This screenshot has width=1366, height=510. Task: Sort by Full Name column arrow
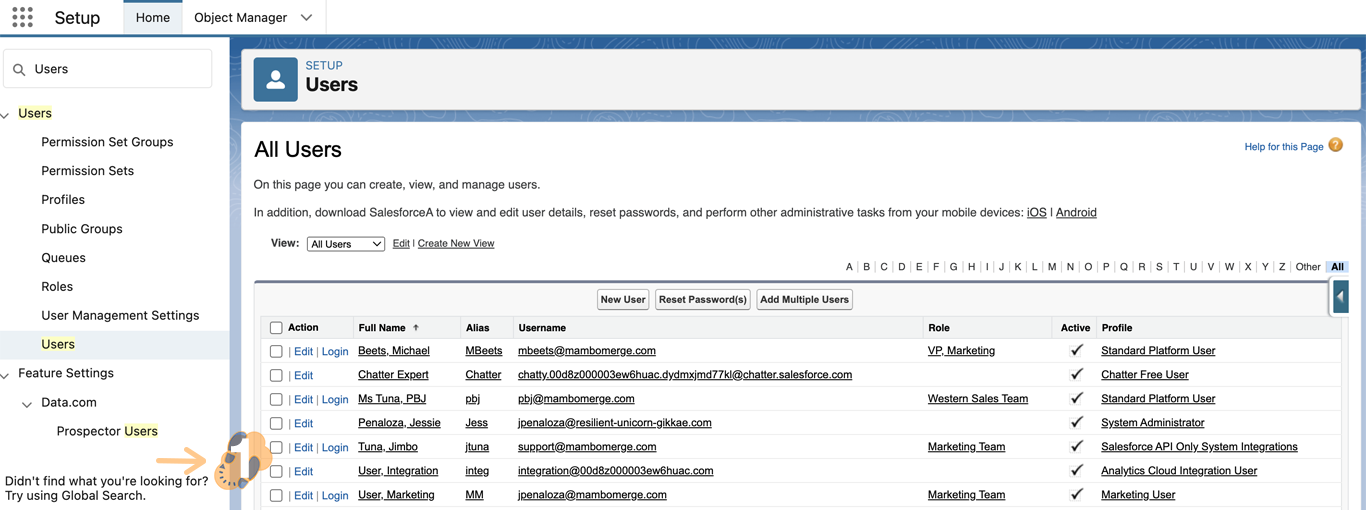click(416, 328)
